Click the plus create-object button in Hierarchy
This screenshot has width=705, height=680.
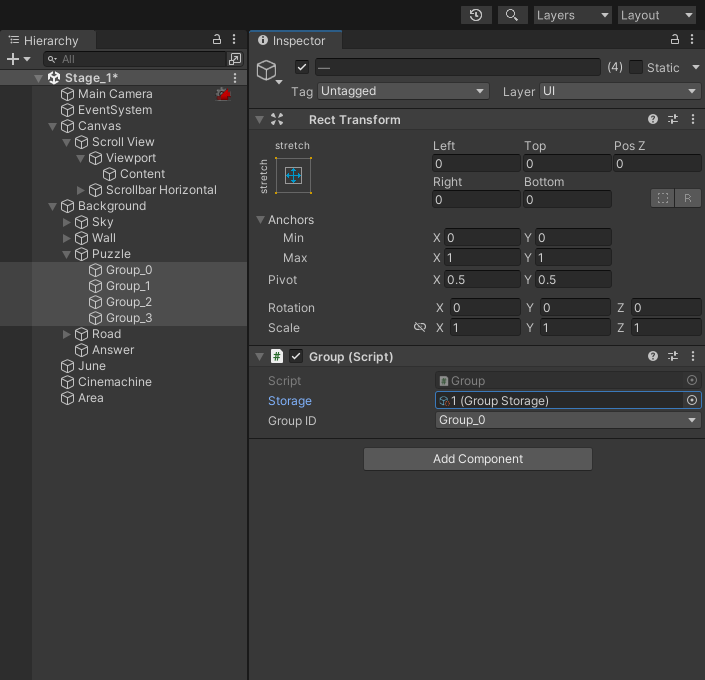click(x=13, y=59)
